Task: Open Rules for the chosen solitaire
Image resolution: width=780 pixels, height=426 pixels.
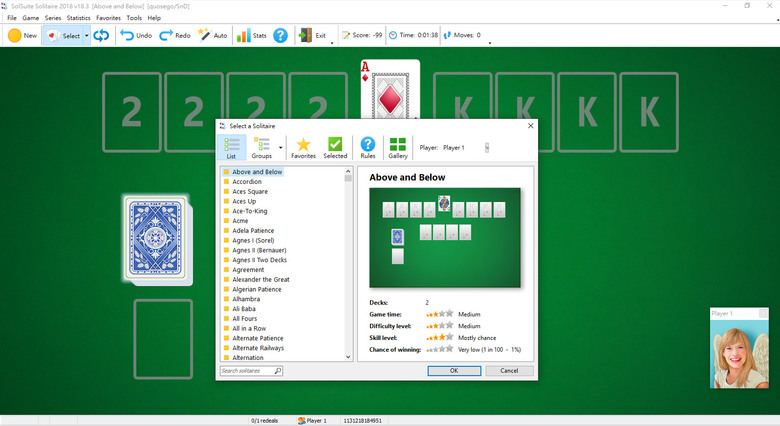Action: click(368, 148)
